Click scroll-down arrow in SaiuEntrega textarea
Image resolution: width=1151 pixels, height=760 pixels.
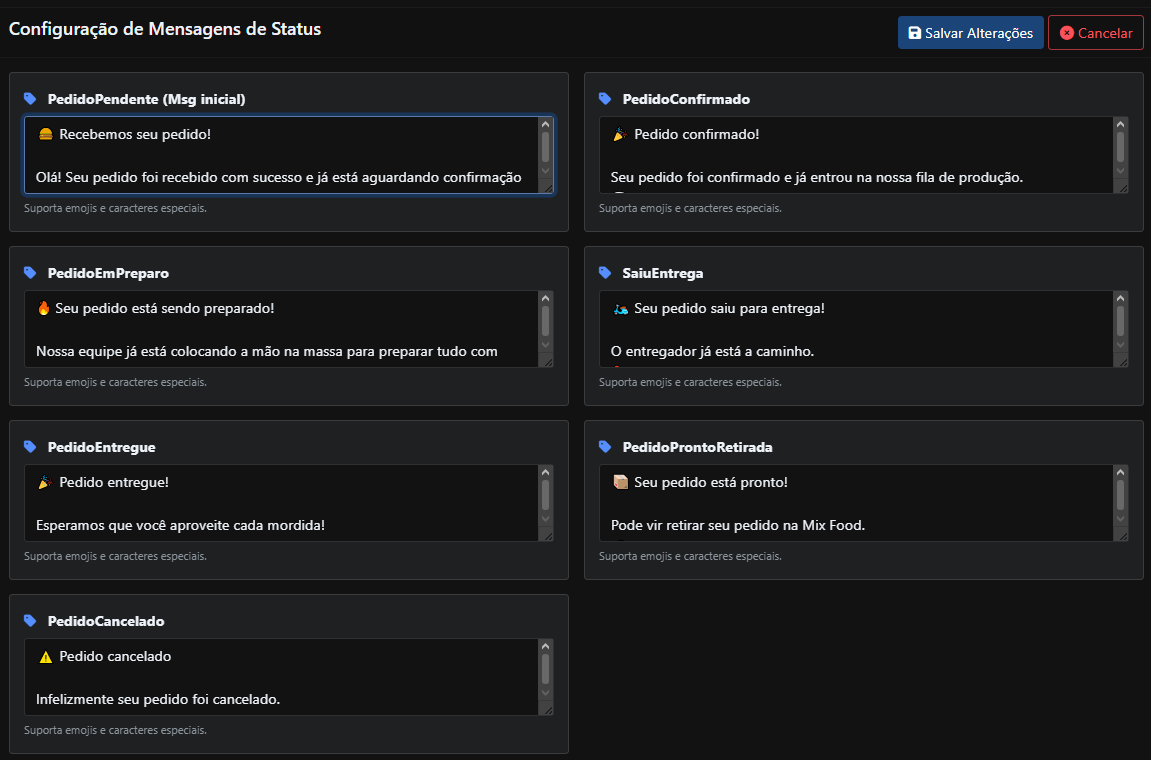1120,345
